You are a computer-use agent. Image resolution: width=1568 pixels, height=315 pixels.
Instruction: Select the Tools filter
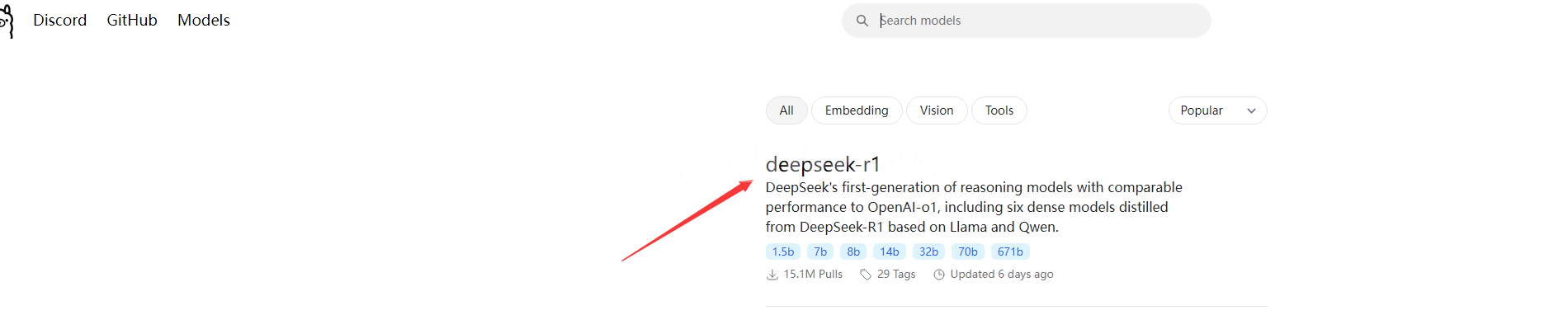pyautogui.click(x=999, y=110)
